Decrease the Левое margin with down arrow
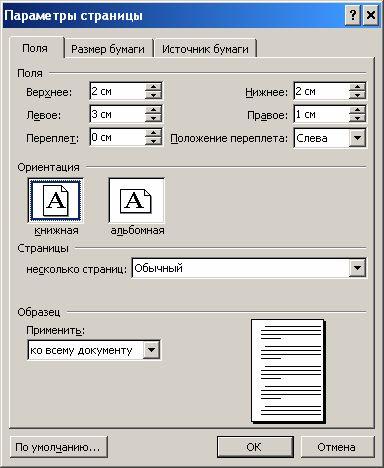 point(153,118)
